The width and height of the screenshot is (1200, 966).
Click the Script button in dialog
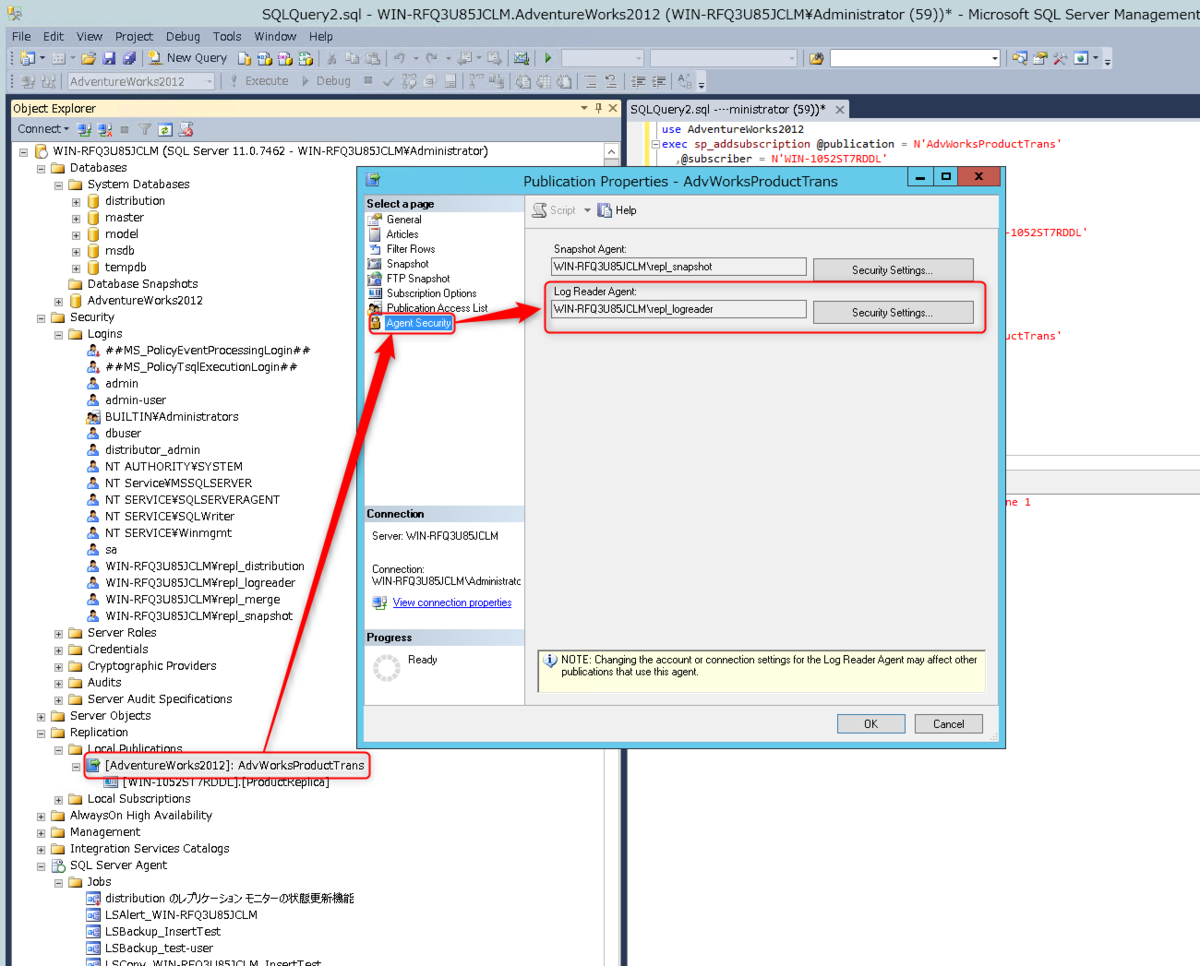click(554, 210)
